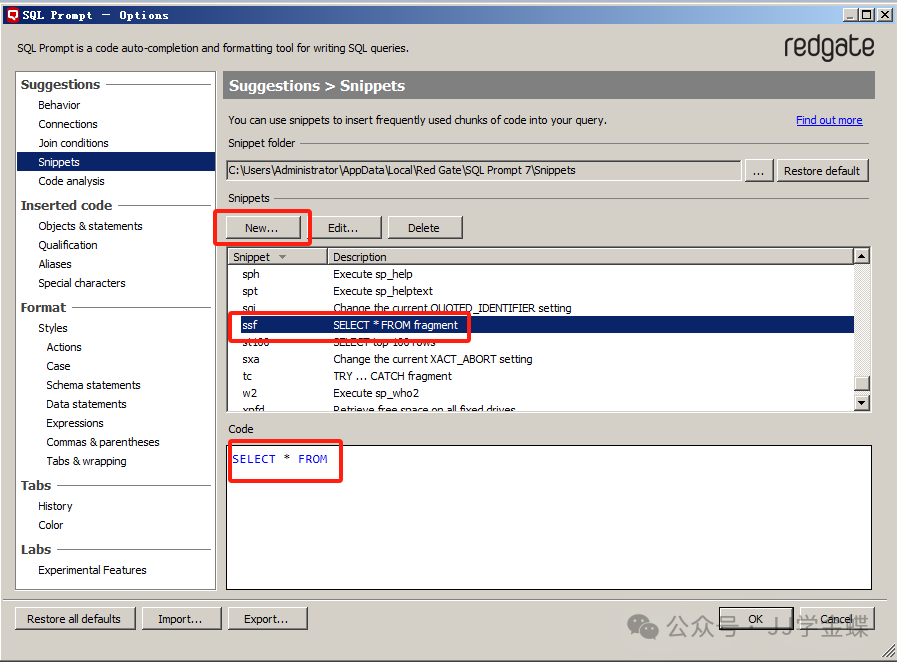Screen dimensions: 897x662
Task: Click the snippet list scroll-up arrow
Action: pyautogui.click(x=862, y=256)
